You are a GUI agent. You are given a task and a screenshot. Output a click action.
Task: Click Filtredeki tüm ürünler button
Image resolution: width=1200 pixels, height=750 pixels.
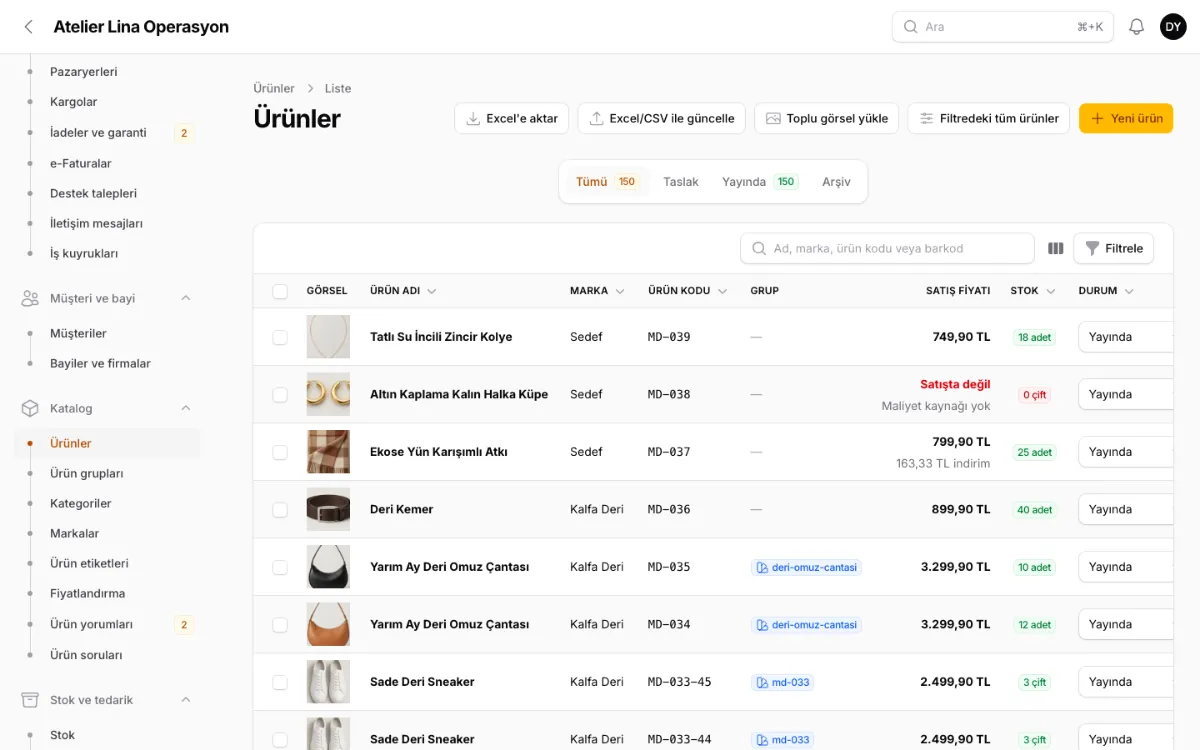[989, 118]
